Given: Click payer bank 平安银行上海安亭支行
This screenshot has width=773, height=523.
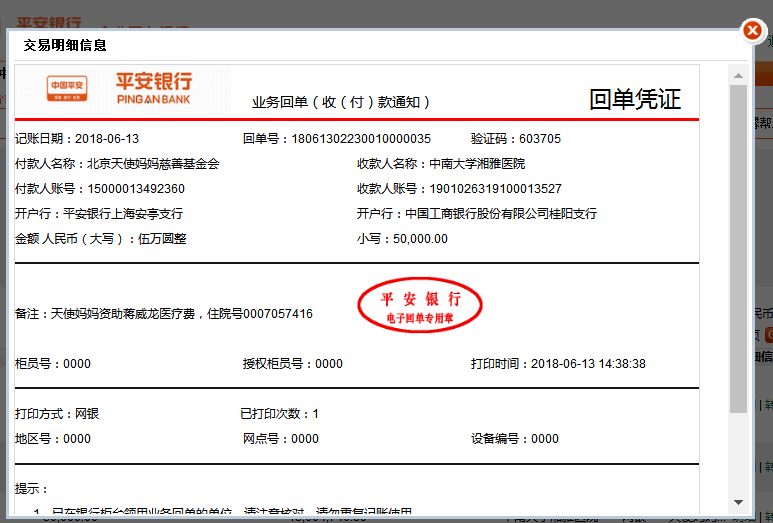Looking at the screenshot, I should tap(123, 214).
